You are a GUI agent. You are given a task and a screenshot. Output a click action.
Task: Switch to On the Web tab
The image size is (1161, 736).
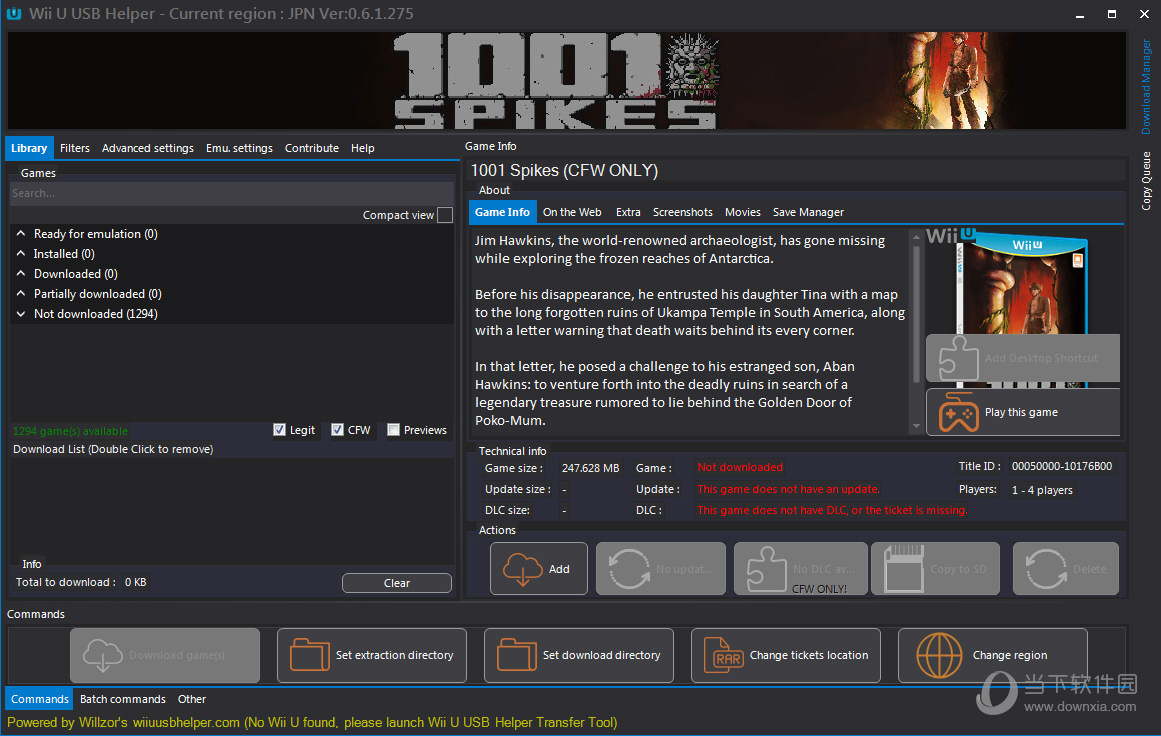tap(572, 212)
